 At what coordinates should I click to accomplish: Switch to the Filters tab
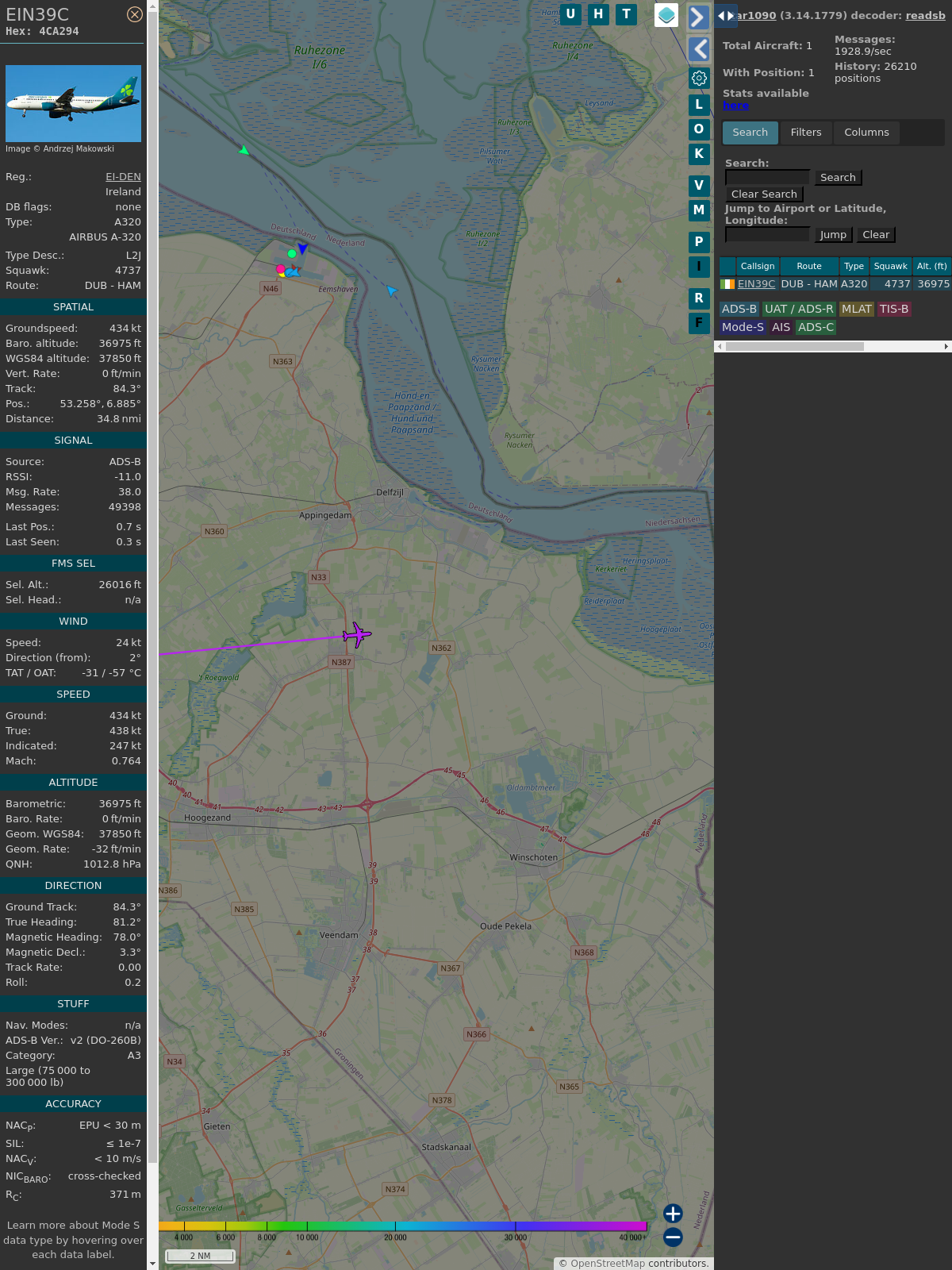(x=806, y=133)
